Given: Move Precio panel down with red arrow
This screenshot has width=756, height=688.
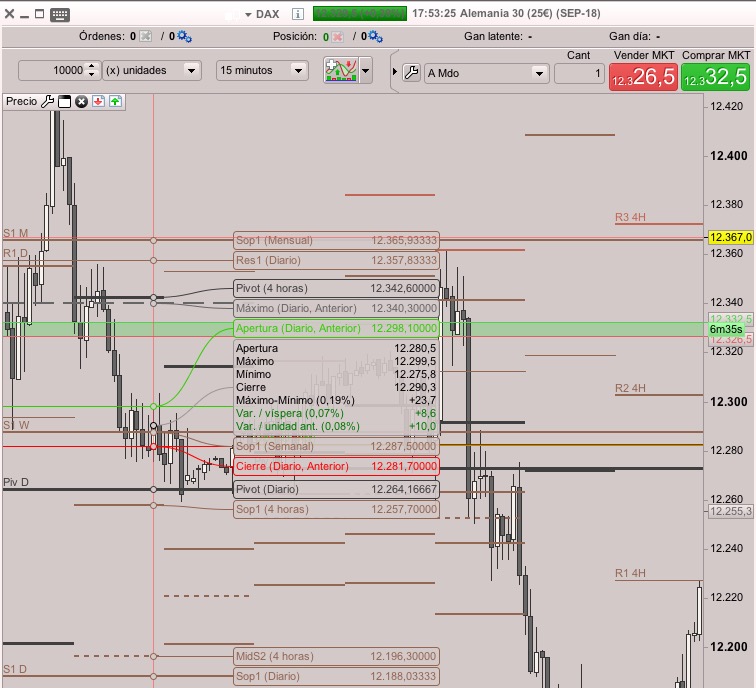Looking at the screenshot, I should point(98,101).
